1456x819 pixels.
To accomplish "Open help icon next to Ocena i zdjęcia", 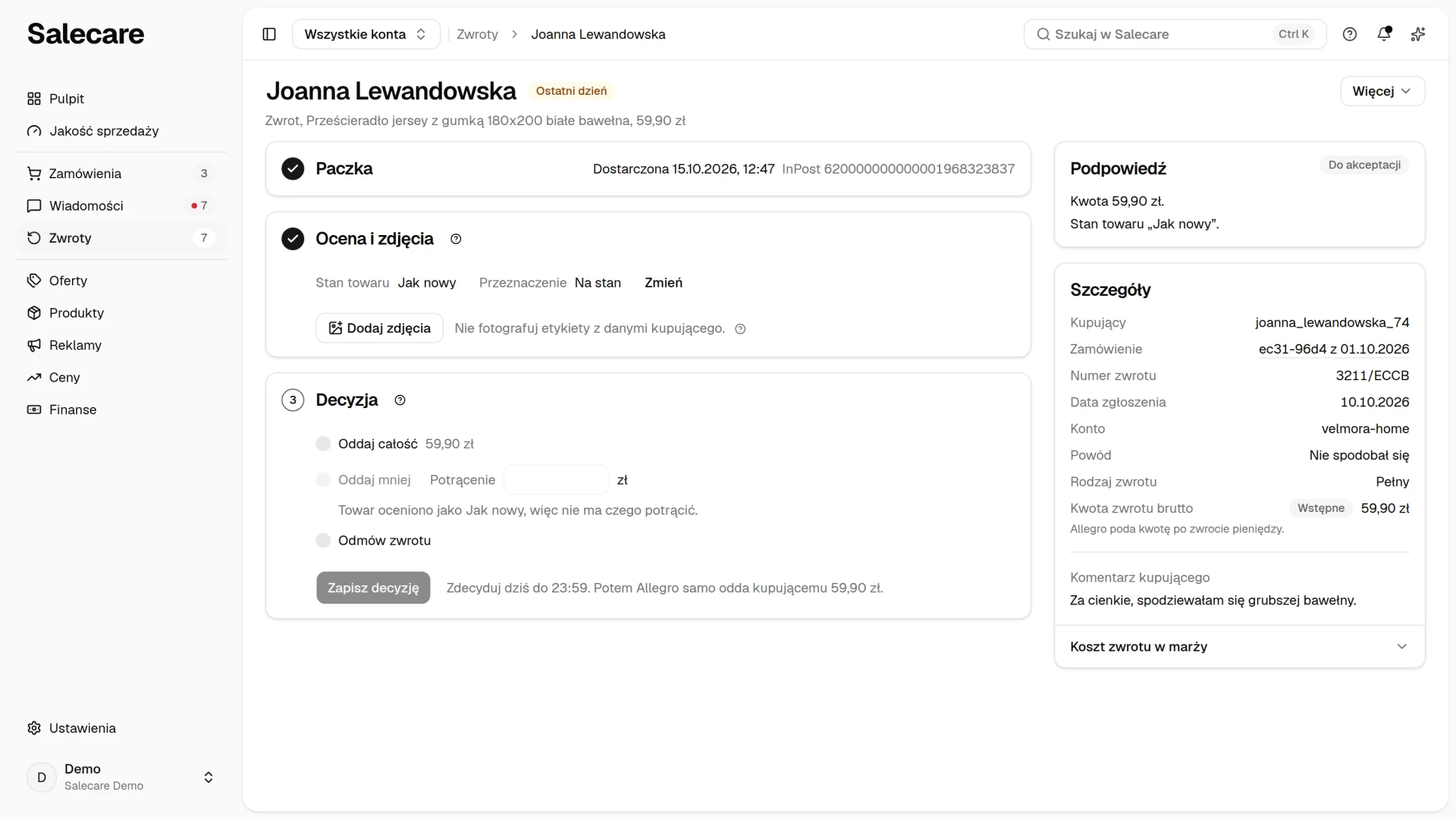I will 456,239.
